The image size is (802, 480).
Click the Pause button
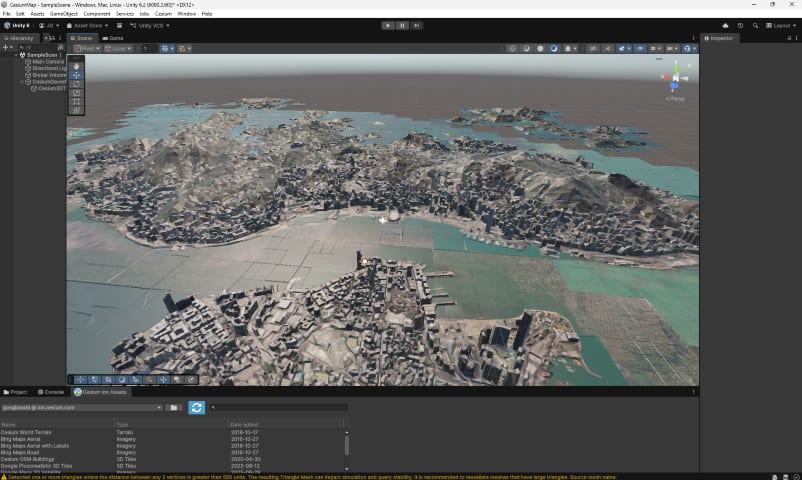[x=403, y=26]
